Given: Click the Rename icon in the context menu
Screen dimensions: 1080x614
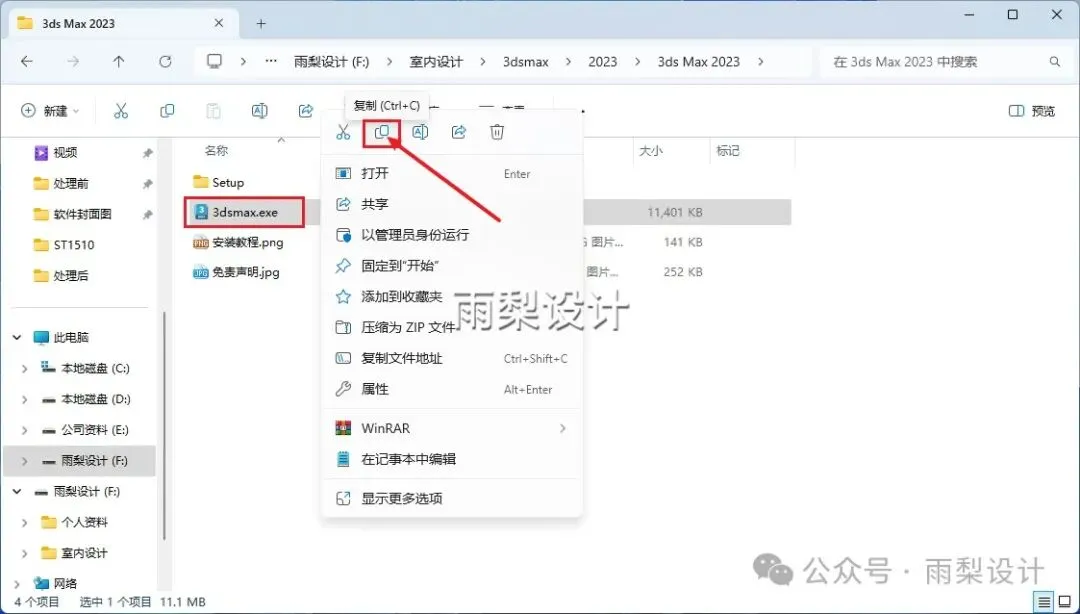Looking at the screenshot, I should point(420,132).
